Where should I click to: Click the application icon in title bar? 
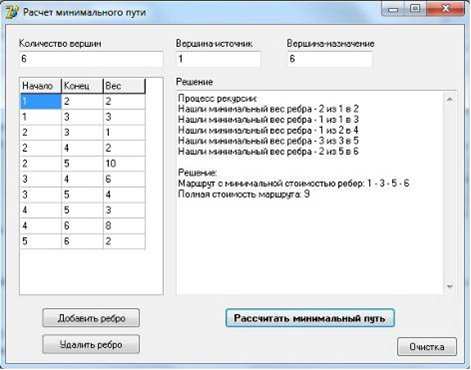coord(12,13)
